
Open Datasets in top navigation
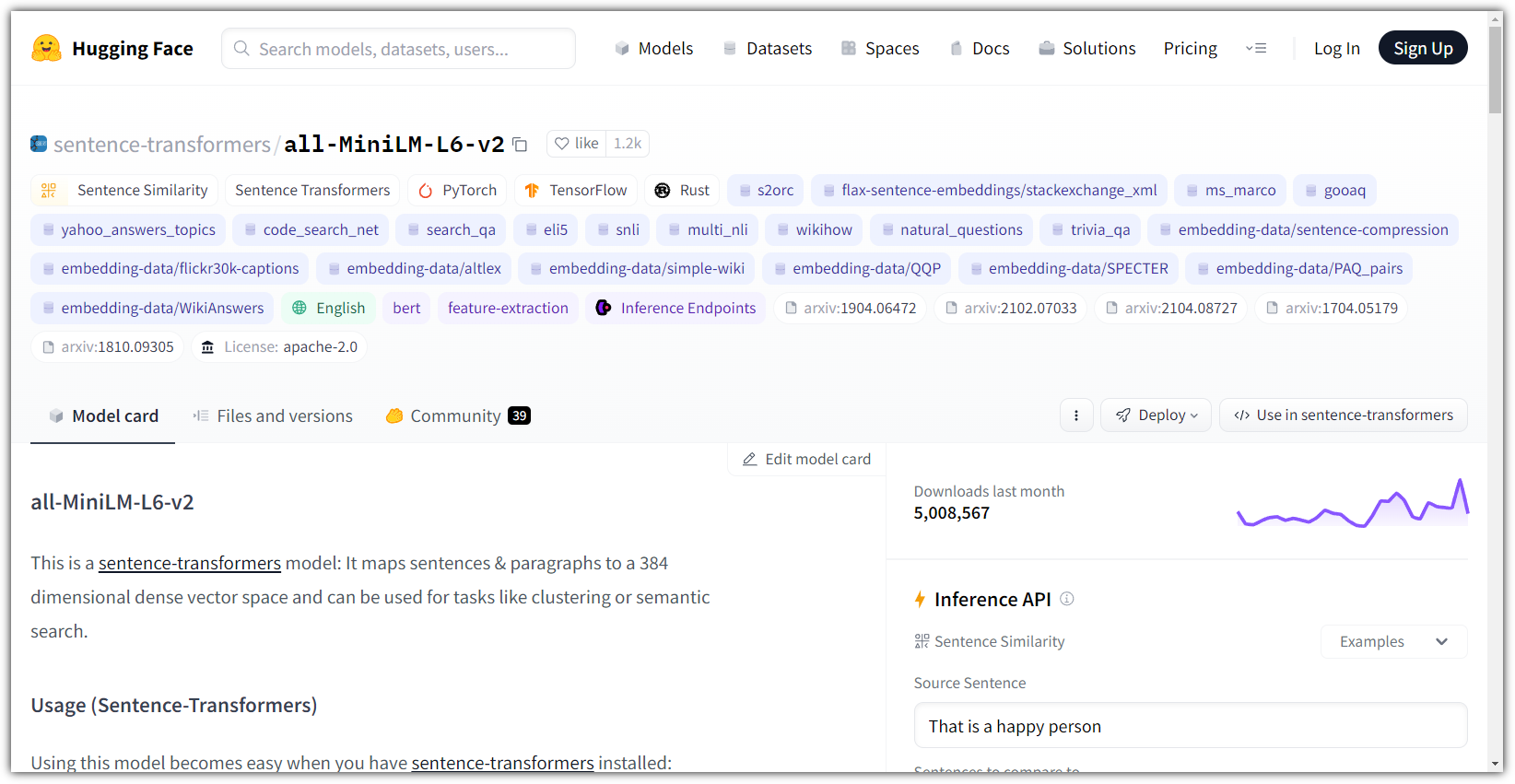click(767, 48)
